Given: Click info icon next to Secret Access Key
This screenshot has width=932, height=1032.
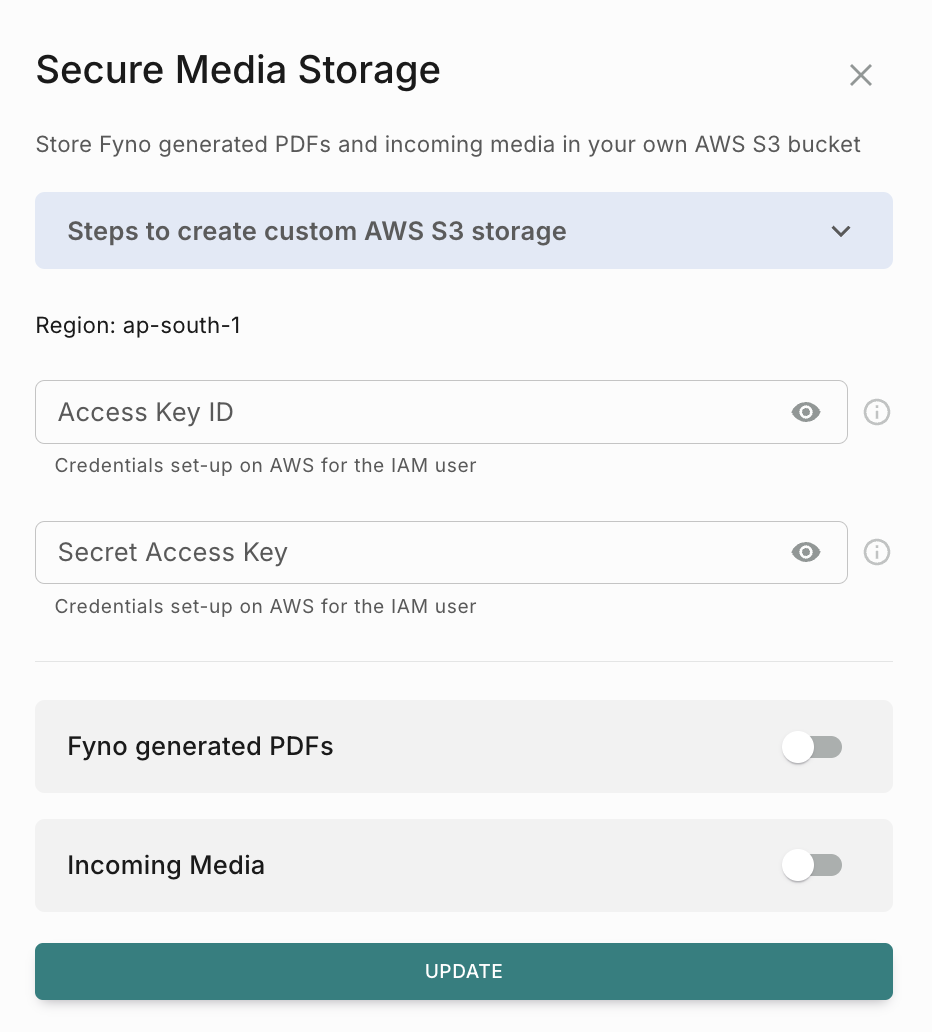Looking at the screenshot, I should [877, 552].
